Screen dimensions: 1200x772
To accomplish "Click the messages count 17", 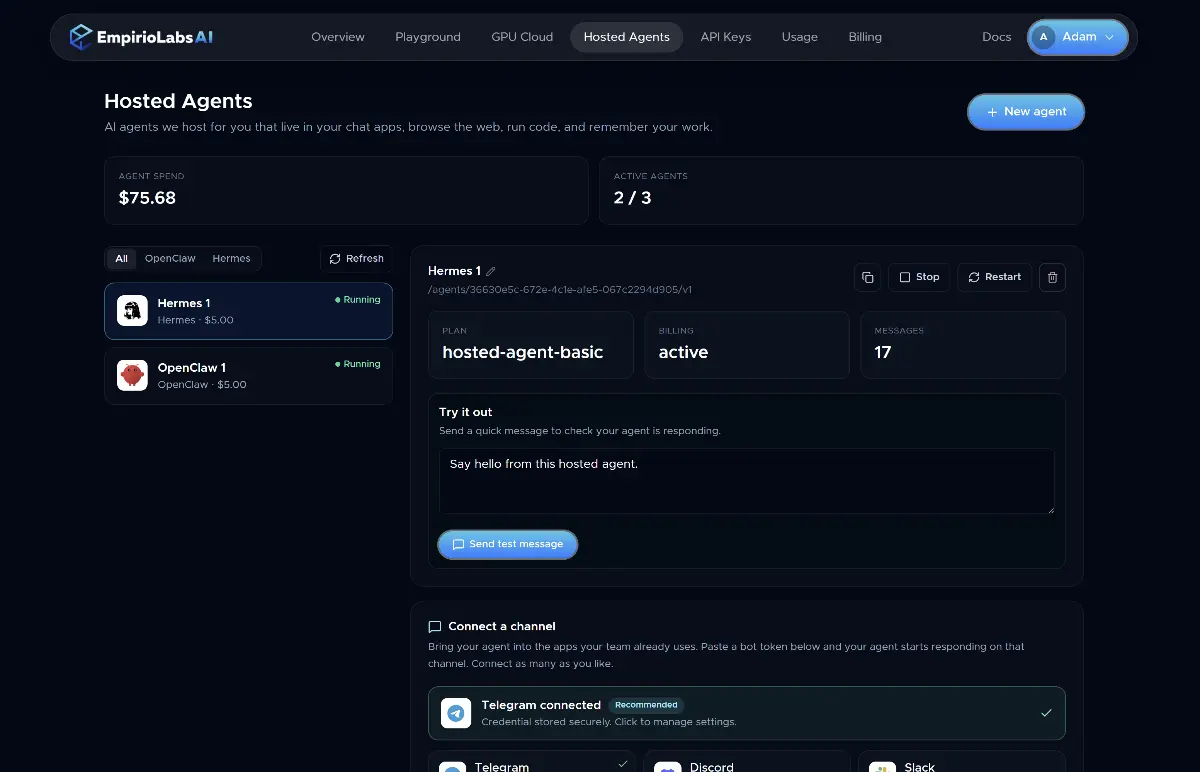I will (x=883, y=352).
